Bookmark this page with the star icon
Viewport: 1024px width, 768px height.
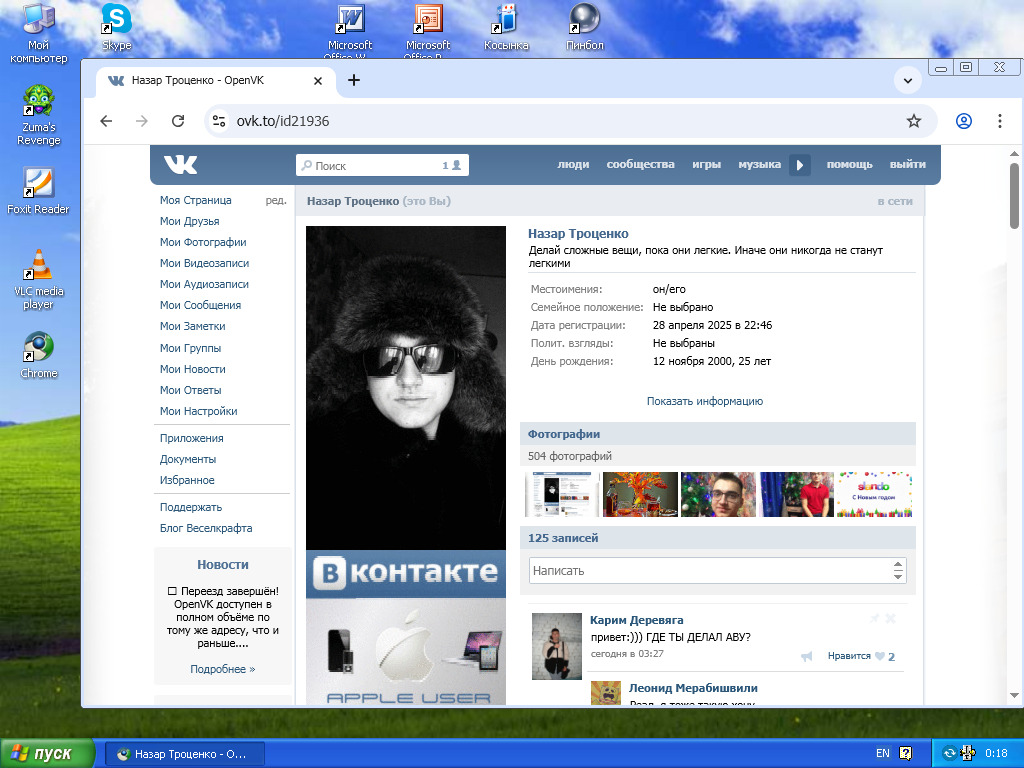coord(913,121)
